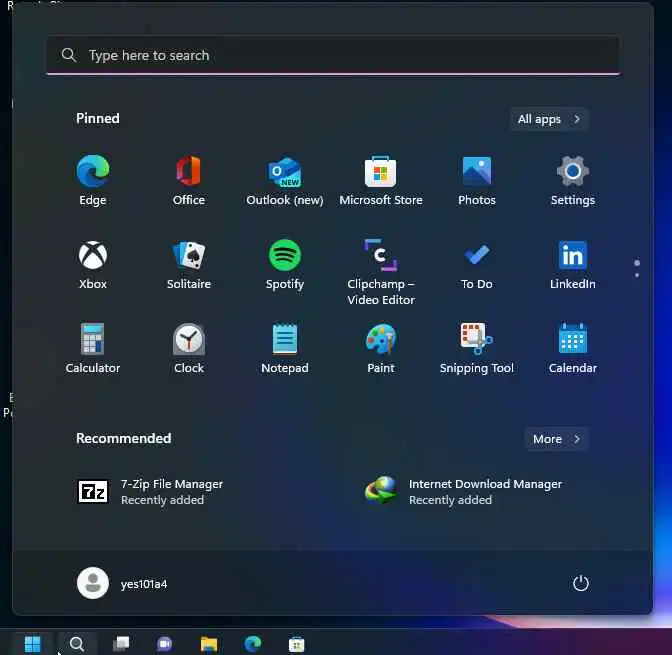
Task: Open Edge browser from taskbar
Action: point(253,643)
